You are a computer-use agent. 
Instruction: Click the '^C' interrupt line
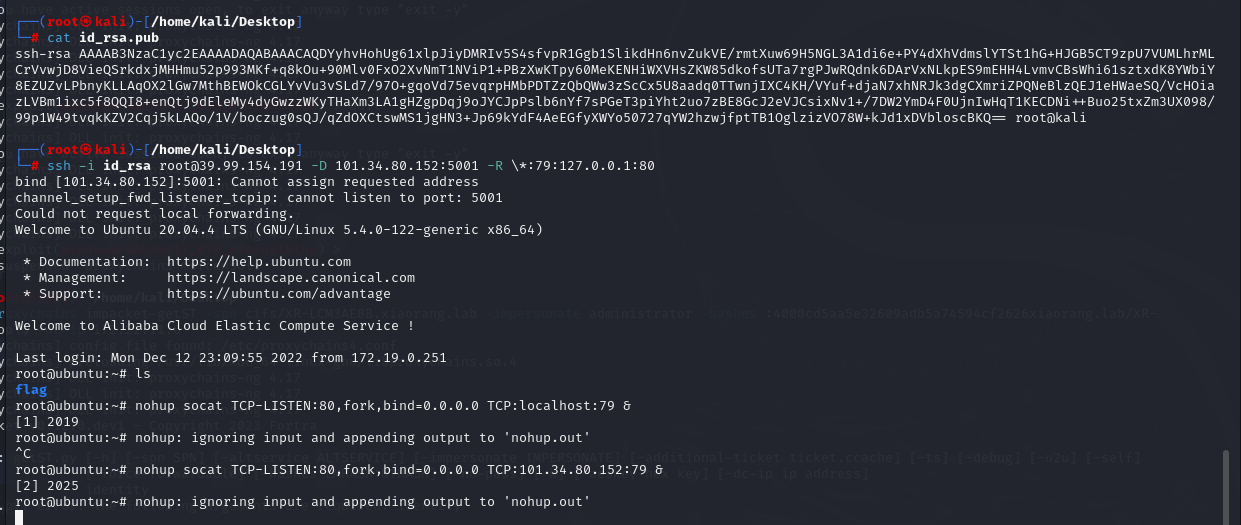click(x=23, y=454)
